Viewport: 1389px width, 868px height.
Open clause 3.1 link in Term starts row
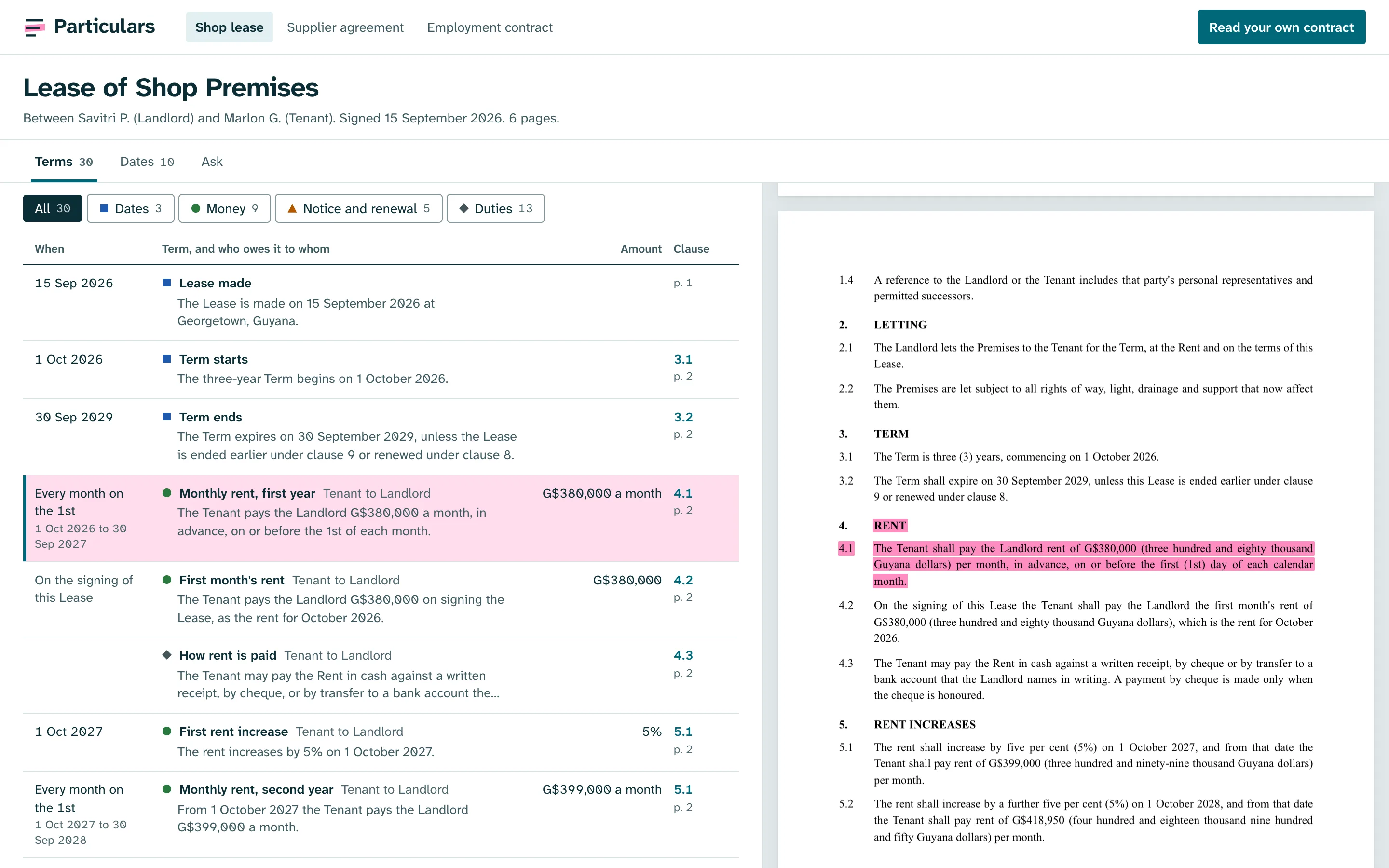(x=683, y=359)
